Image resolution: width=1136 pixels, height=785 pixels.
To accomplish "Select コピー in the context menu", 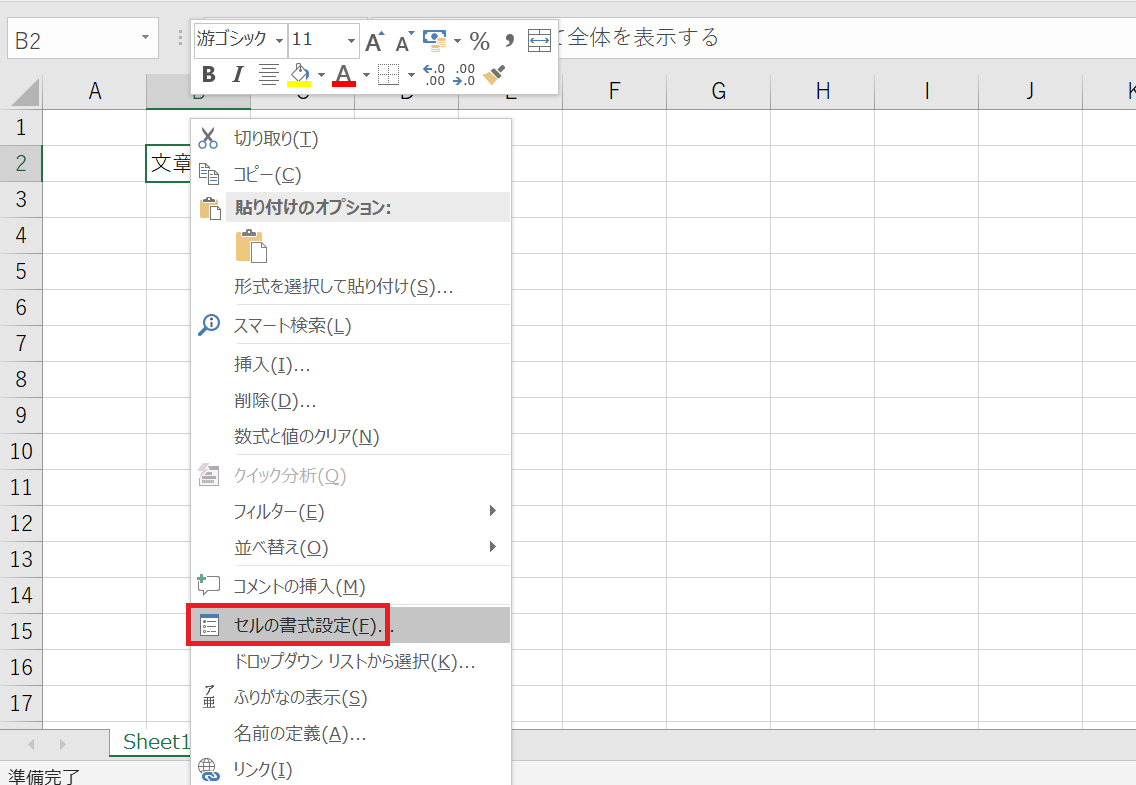I will pos(267,175).
